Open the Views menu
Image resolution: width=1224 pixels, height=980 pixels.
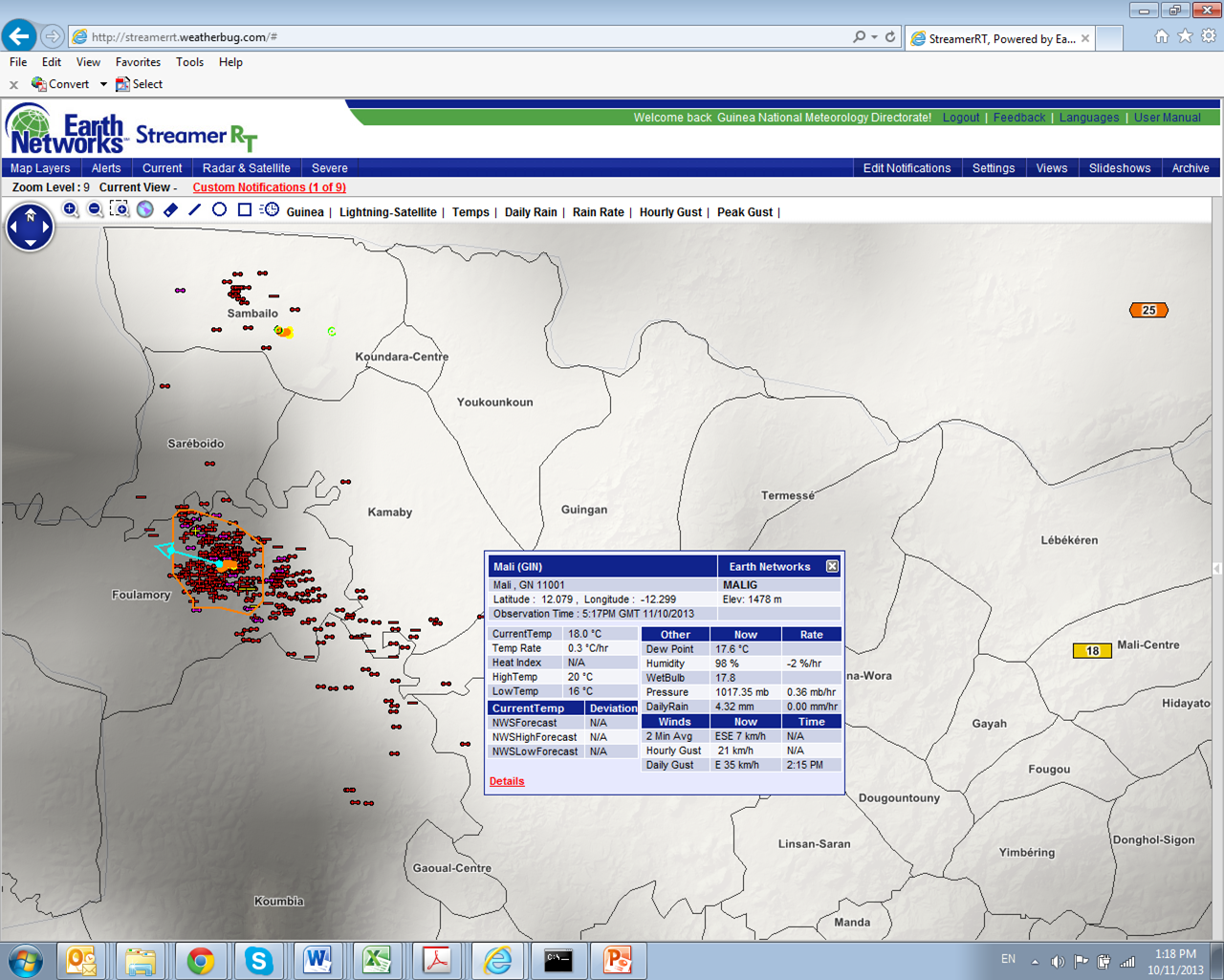pyautogui.click(x=1052, y=168)
